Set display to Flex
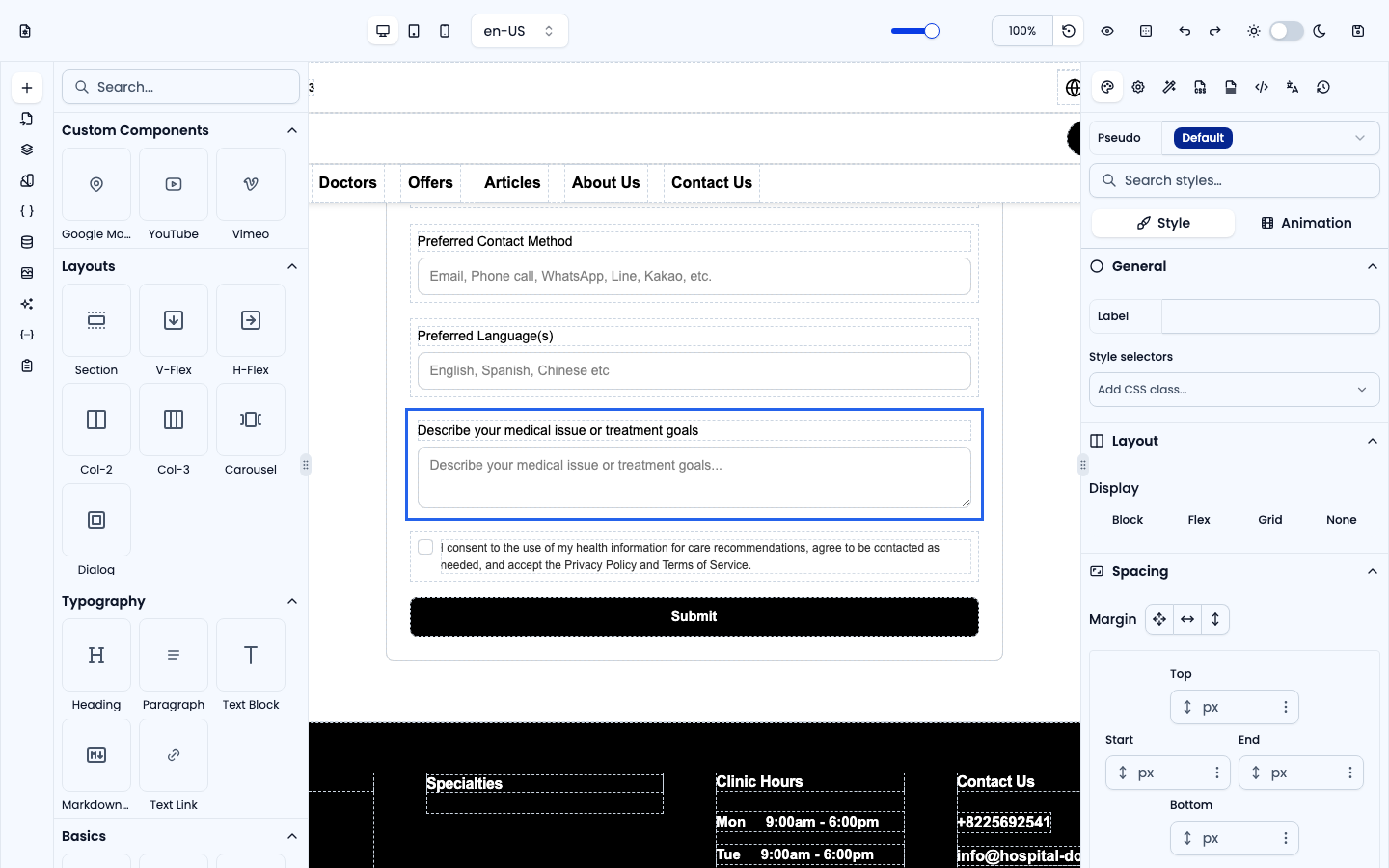This screenshot has width=1389, height=868. (1199, 520)
